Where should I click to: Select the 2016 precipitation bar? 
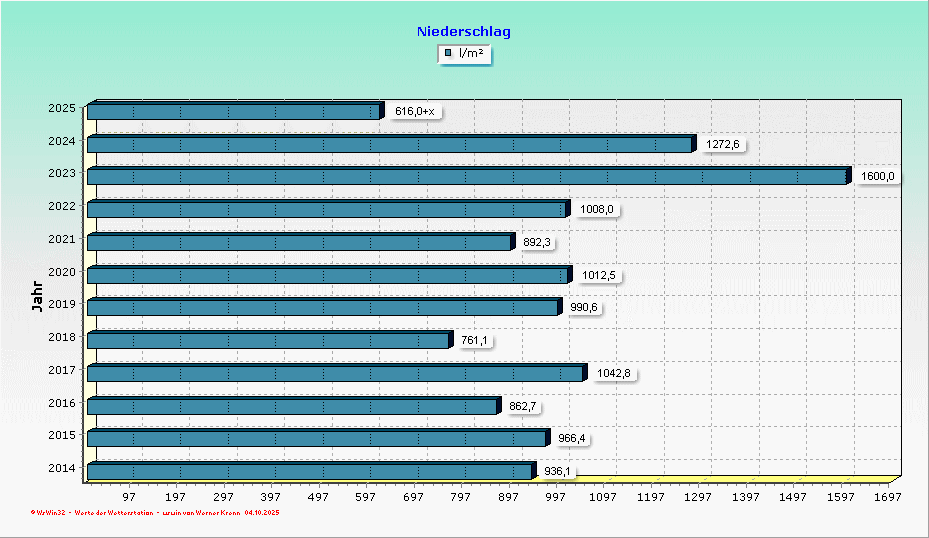[x=292, y=406]
